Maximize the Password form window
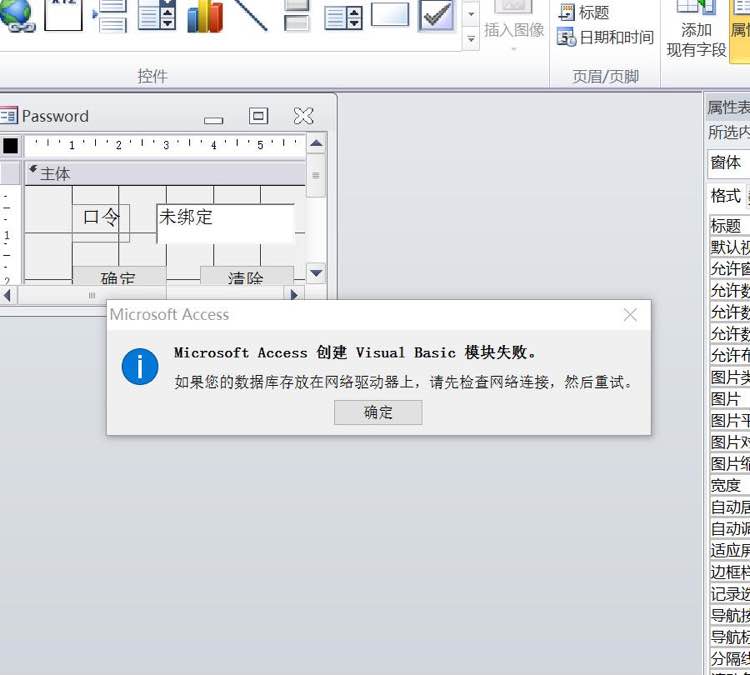Viewport: 750px width, 675px height. (x=258, y=116)
